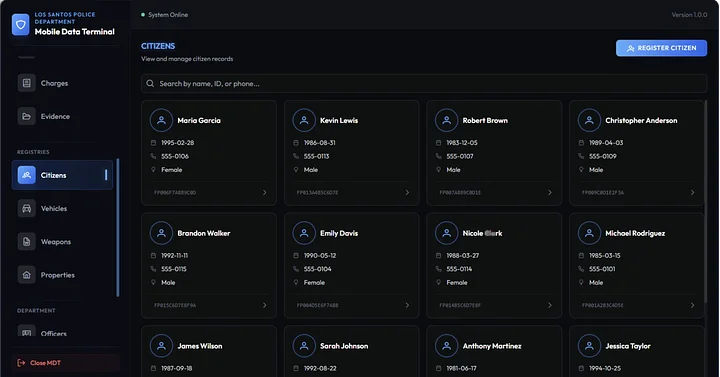Click Michael Rodriguez's avatar icon
This screenshot has height=377, width=720.
pos(589,233)
